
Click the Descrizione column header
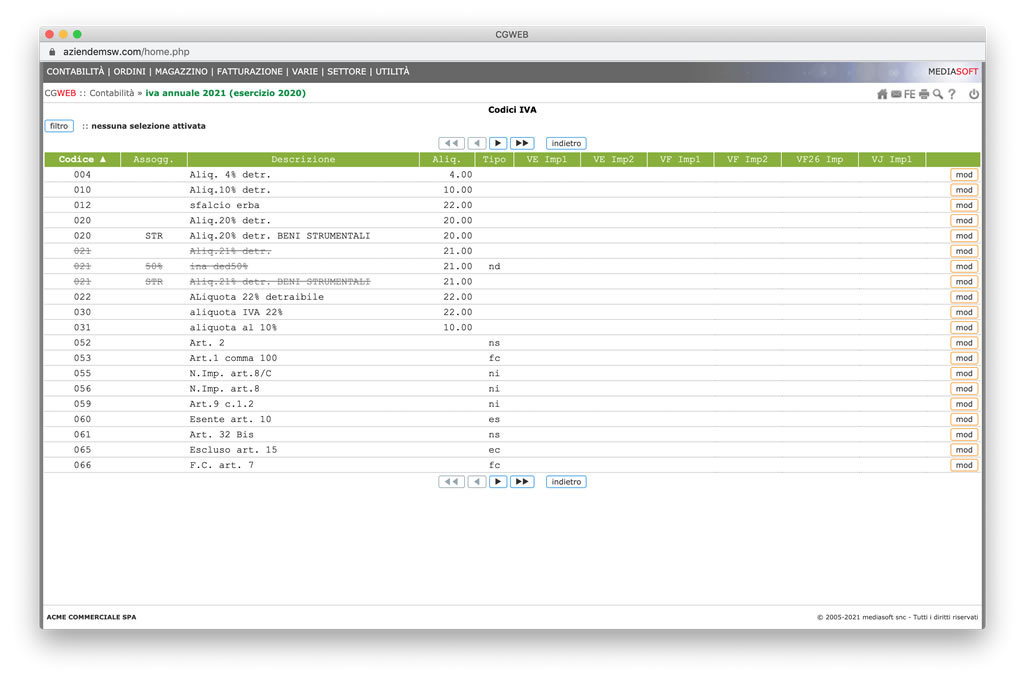[303, 159]
